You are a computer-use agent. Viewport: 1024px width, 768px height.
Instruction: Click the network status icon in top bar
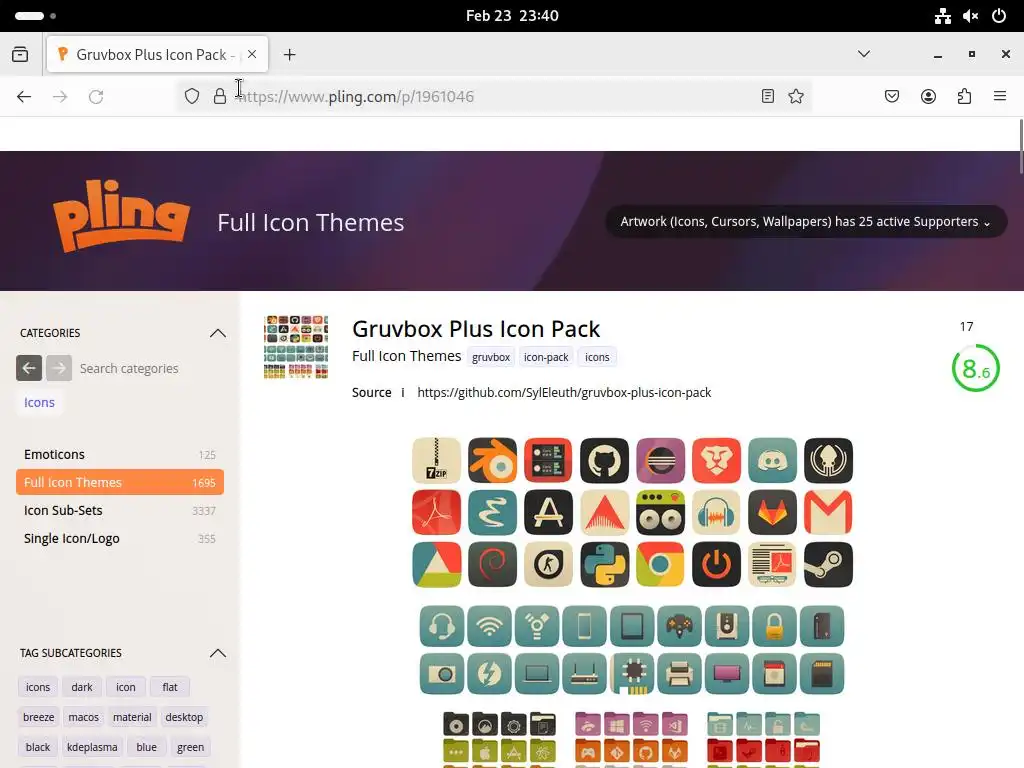pyautogui.click(x=942, y=16)
